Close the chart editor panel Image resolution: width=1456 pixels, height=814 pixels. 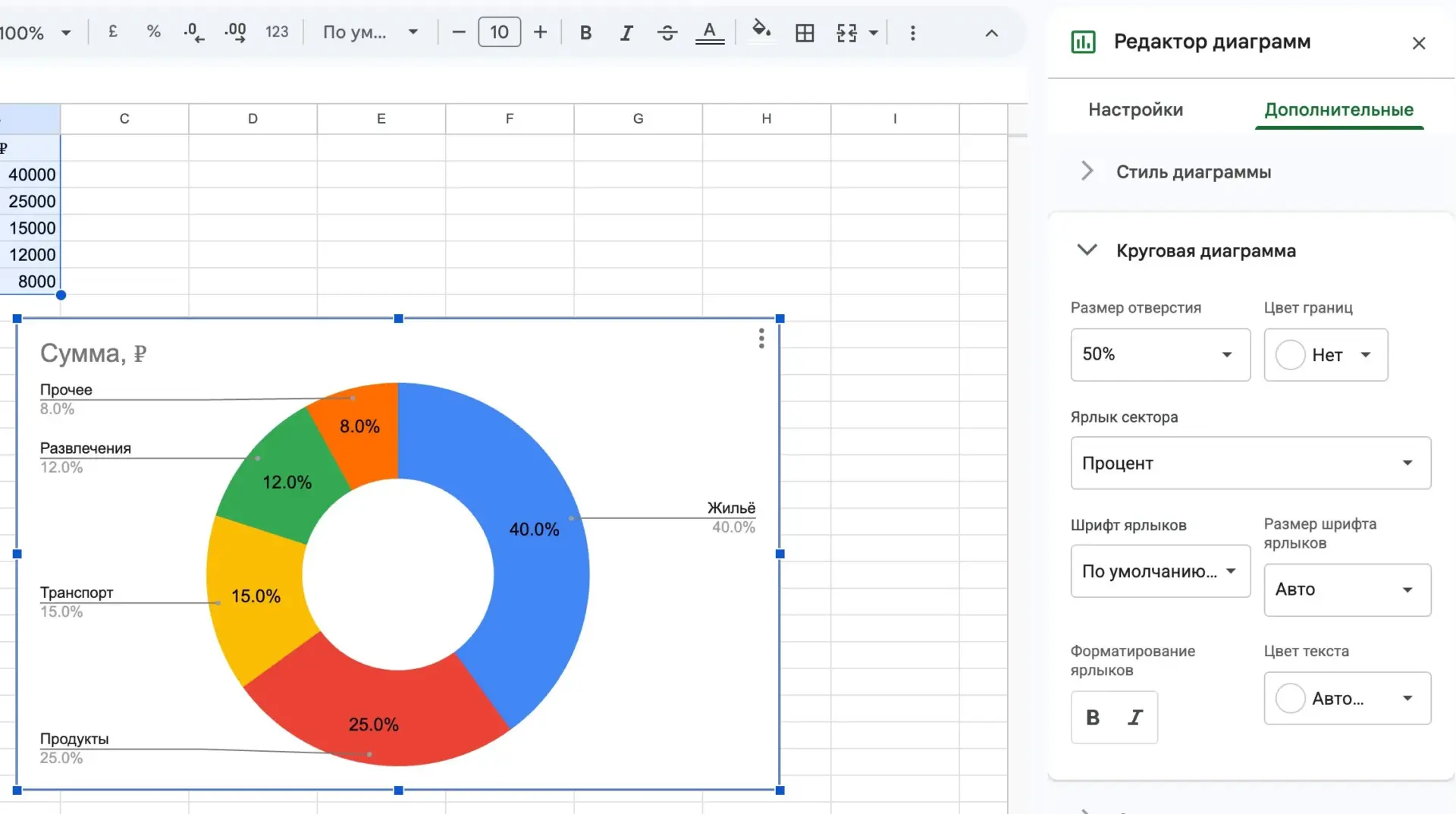(x=1419, y=43)
